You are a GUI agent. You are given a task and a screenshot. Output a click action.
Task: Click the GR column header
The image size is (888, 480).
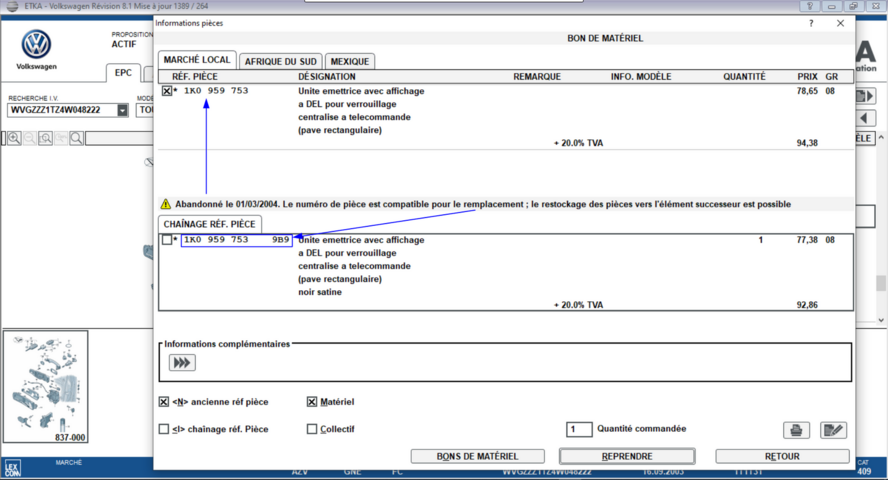pos(831,77)
